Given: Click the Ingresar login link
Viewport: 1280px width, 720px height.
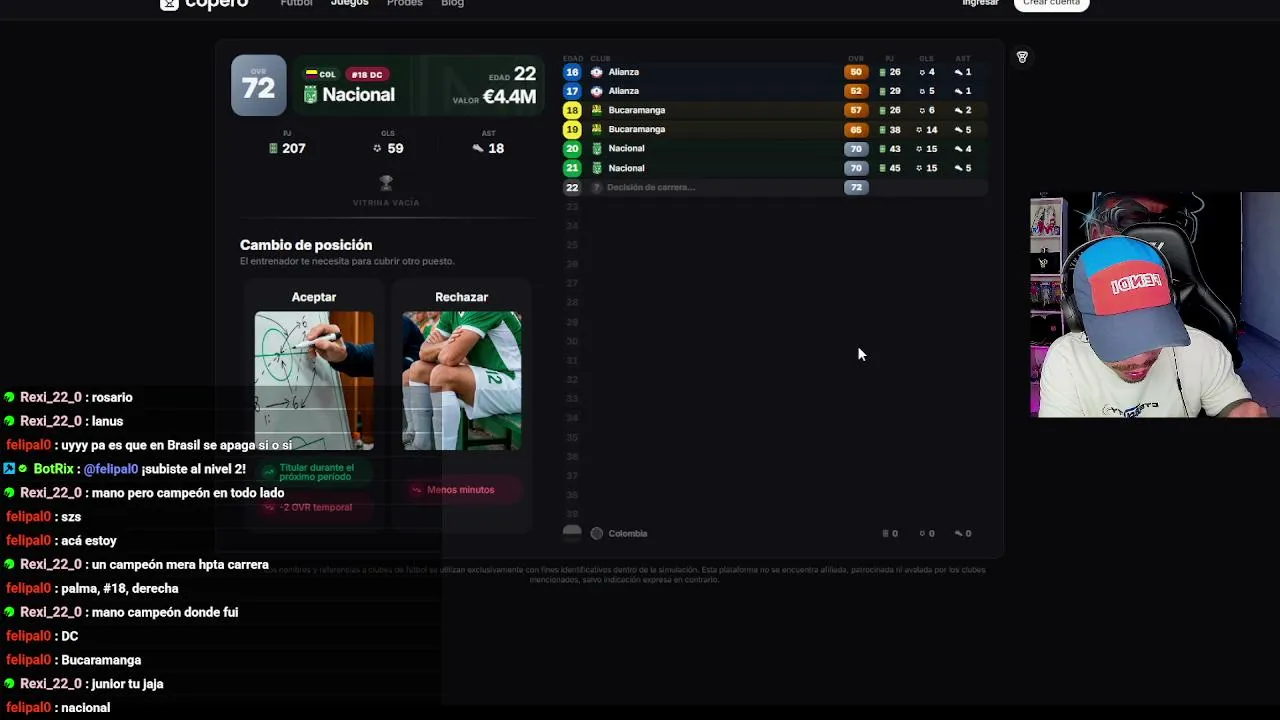Looking at the screenshot, I should point(980,3).
